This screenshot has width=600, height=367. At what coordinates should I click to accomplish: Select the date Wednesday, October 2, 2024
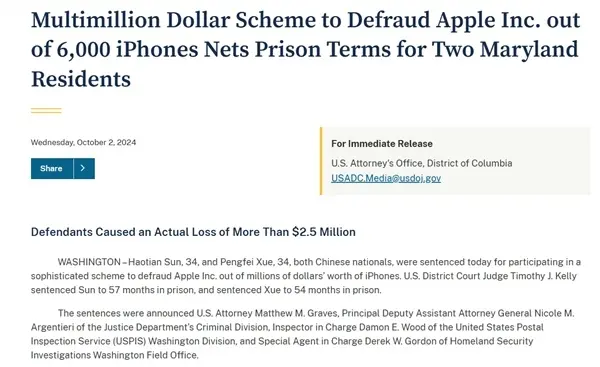click(83, 142)
